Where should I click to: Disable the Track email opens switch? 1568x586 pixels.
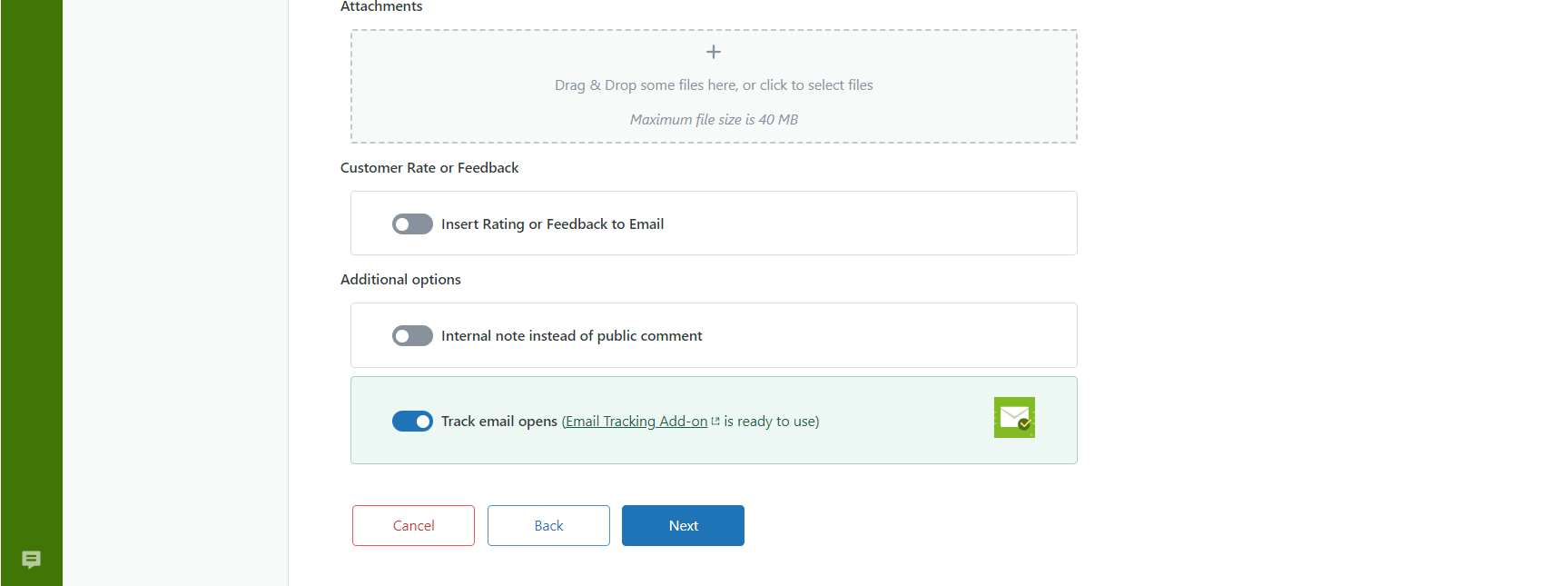(x=412, y=421)
